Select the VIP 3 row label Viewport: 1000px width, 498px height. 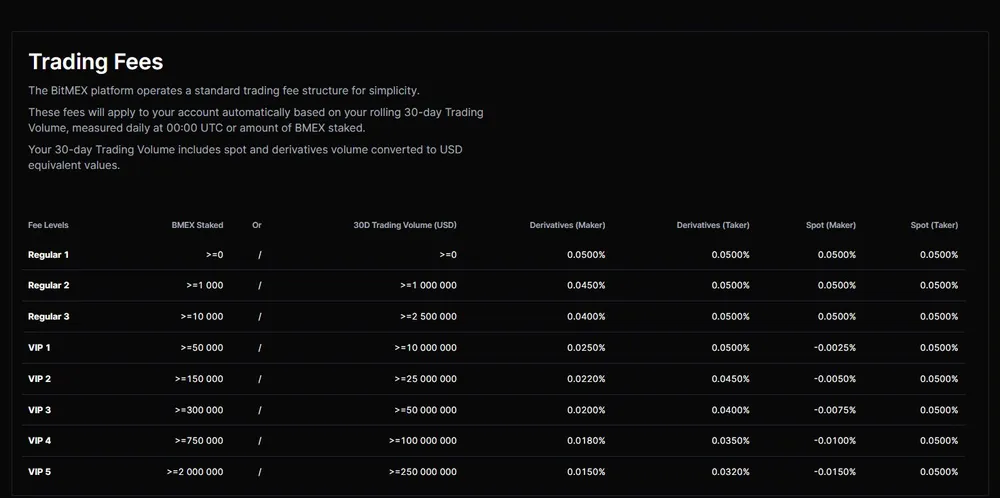(x=40, y=410)
